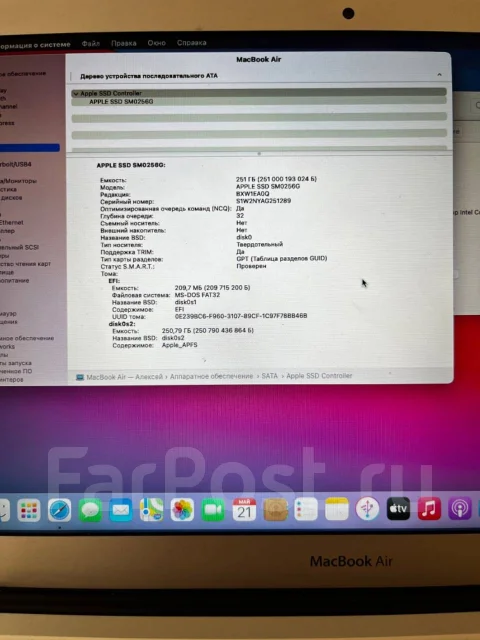Screen dimensions: 480x640
Task: Select the APPLE SSD SM0256G tree row
Action: [x=259, y=102]
